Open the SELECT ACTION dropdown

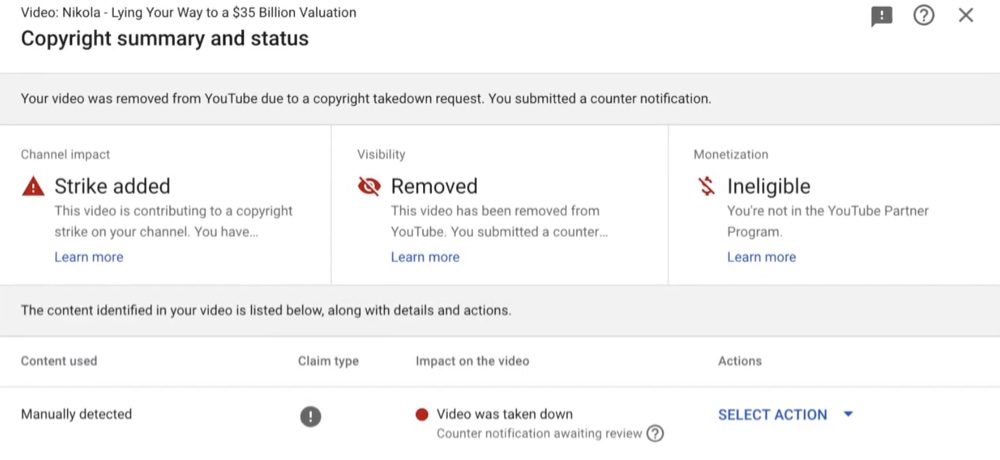[x=785, y=415]
